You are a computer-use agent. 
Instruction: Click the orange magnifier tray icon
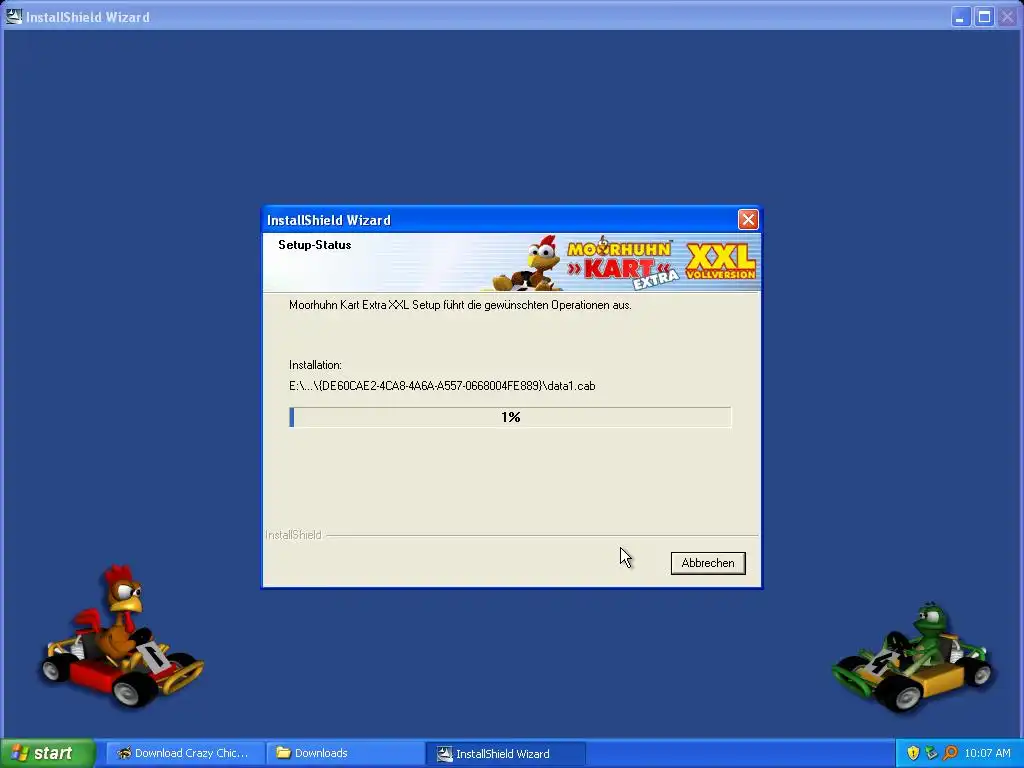950,753
